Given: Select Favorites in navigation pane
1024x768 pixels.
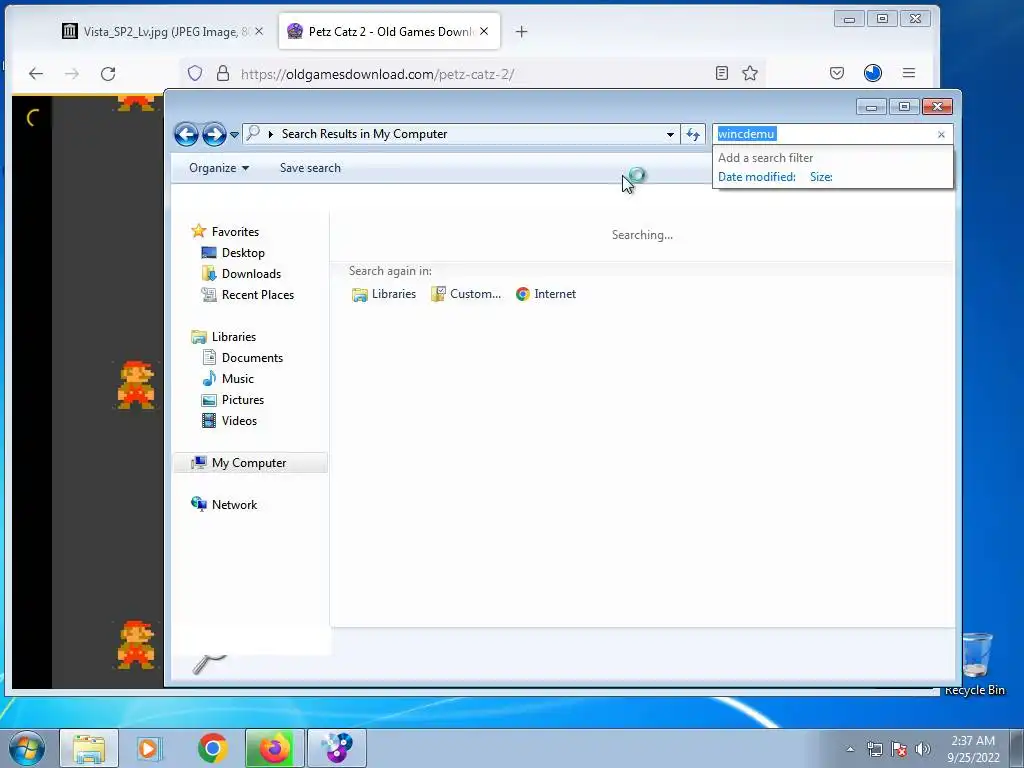Looking at the screenshot, I should click(x=235, y=232).
